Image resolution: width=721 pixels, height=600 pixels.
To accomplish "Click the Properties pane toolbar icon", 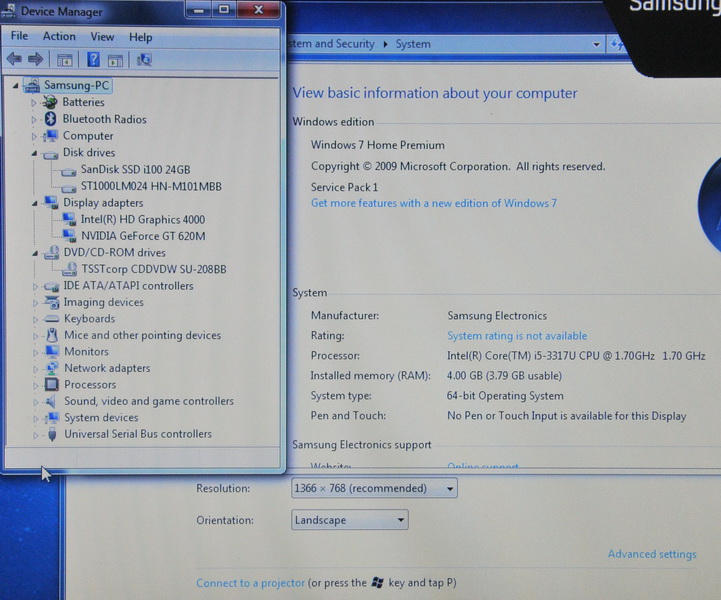I will click(115, 60).
